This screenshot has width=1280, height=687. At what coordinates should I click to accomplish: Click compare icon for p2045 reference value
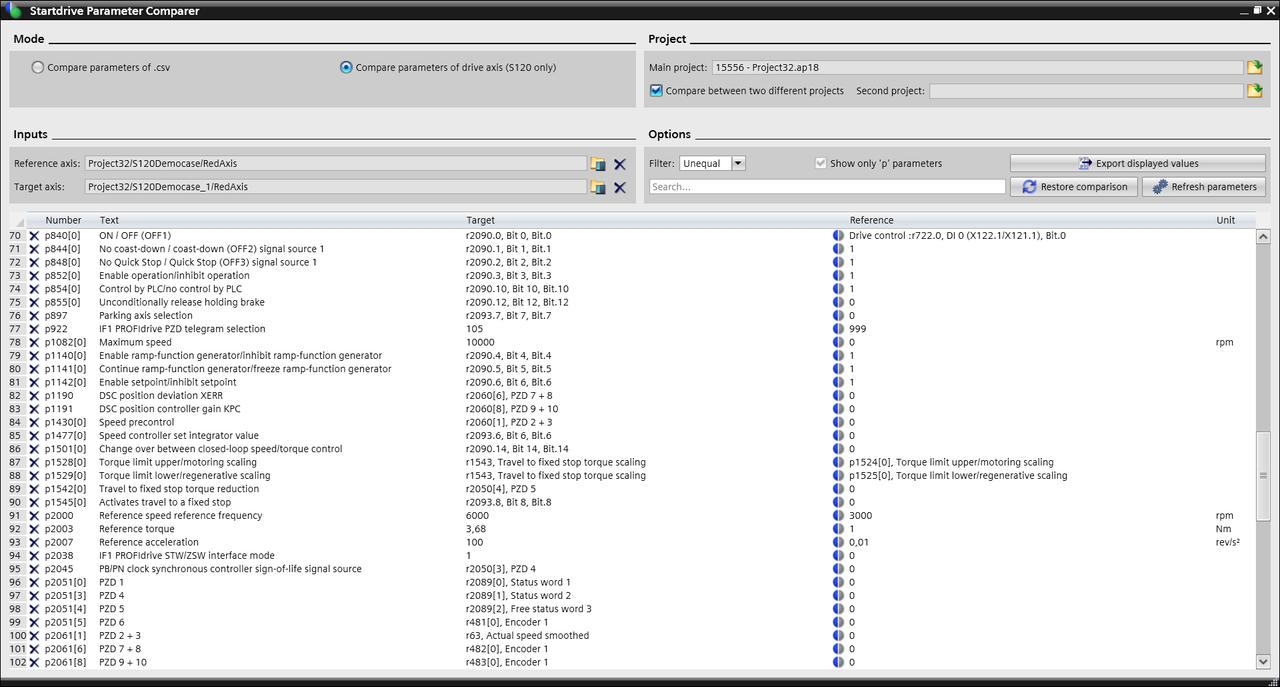coord(838,569)
